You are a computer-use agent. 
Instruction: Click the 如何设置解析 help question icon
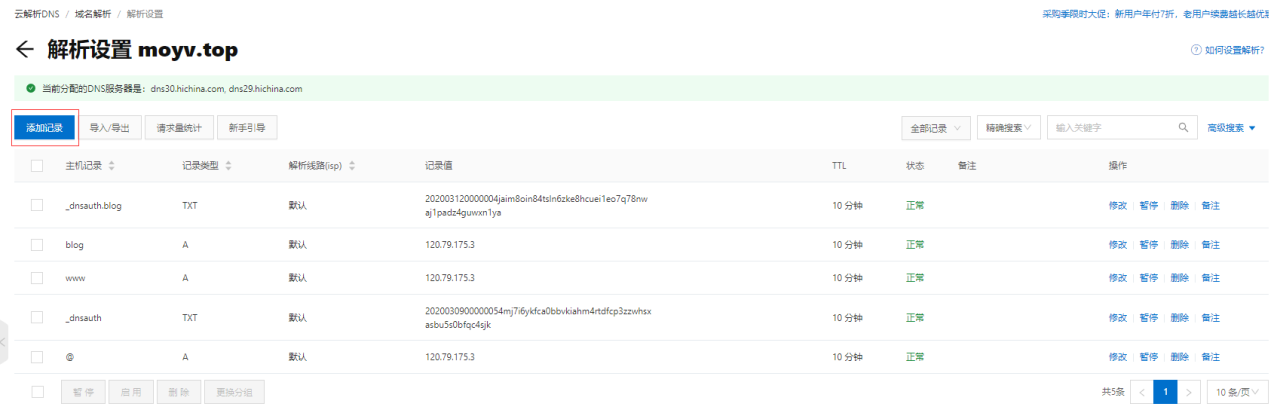pyautogui.click(x=1196, y=50)
